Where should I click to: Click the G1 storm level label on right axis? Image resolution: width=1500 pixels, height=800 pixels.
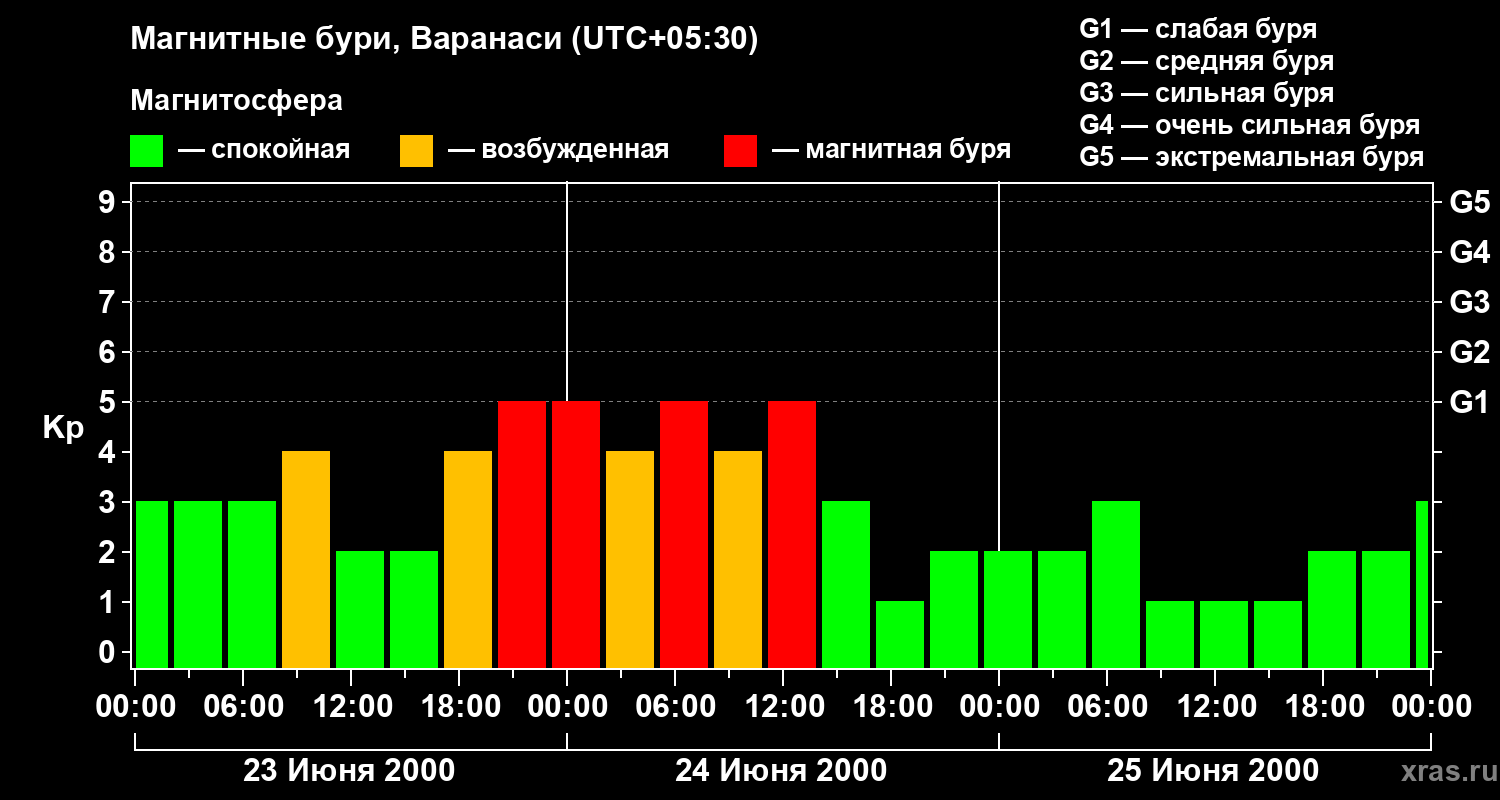click(1468, 402)
